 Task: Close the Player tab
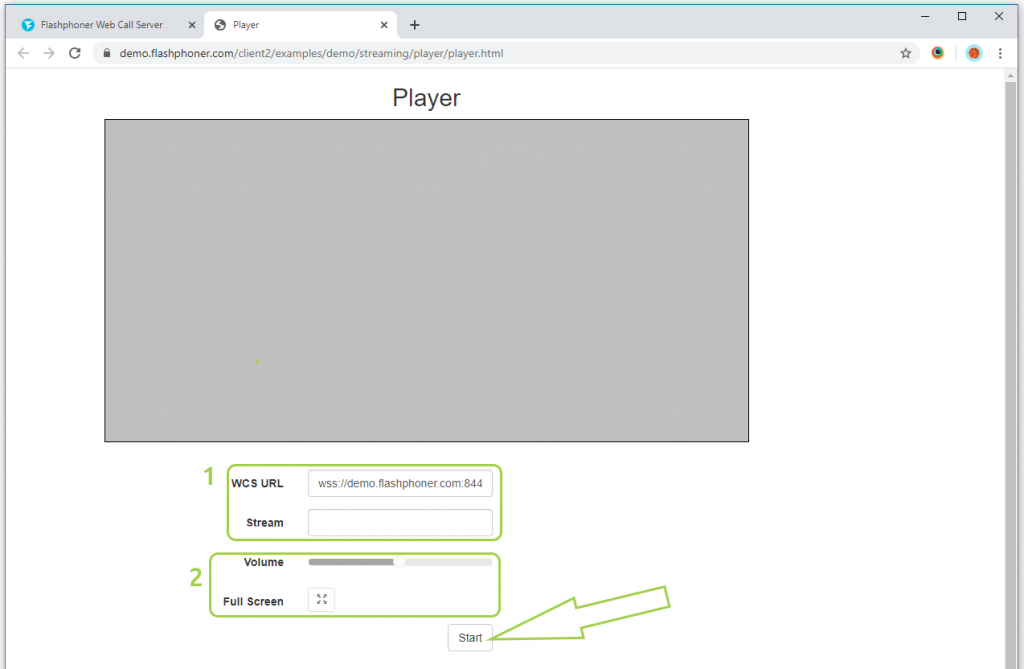(x=384, y=25)
